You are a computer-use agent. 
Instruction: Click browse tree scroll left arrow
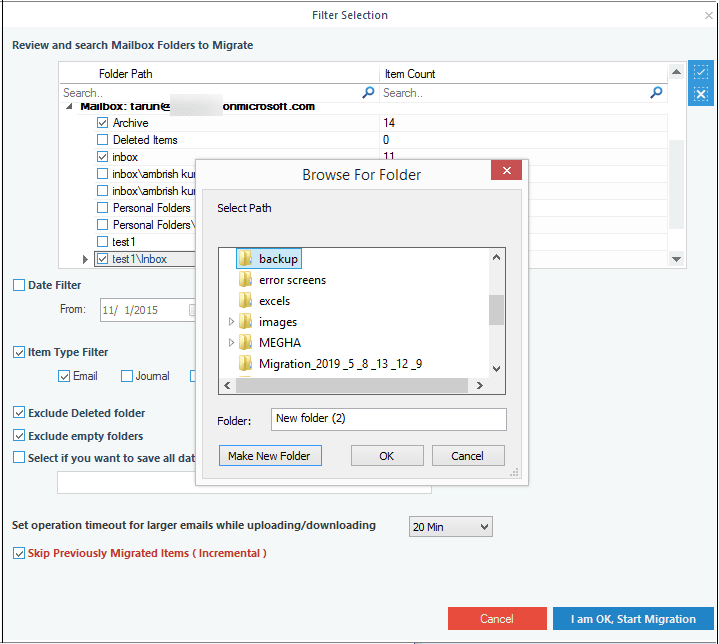point(227,385)
